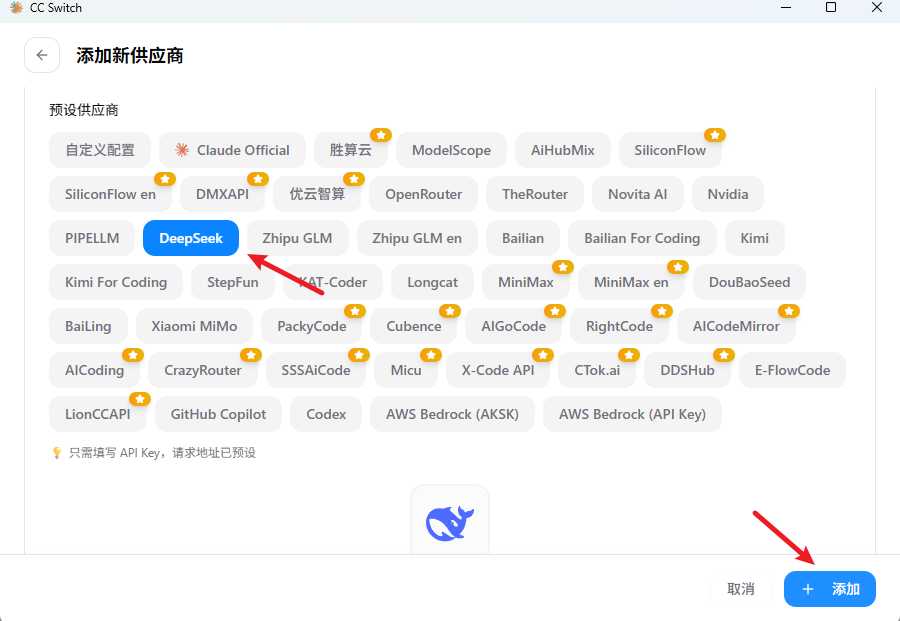Choose CrazyRouter provider preset
The width and height of the screenshot is (900, 621).
coord(203,370)
